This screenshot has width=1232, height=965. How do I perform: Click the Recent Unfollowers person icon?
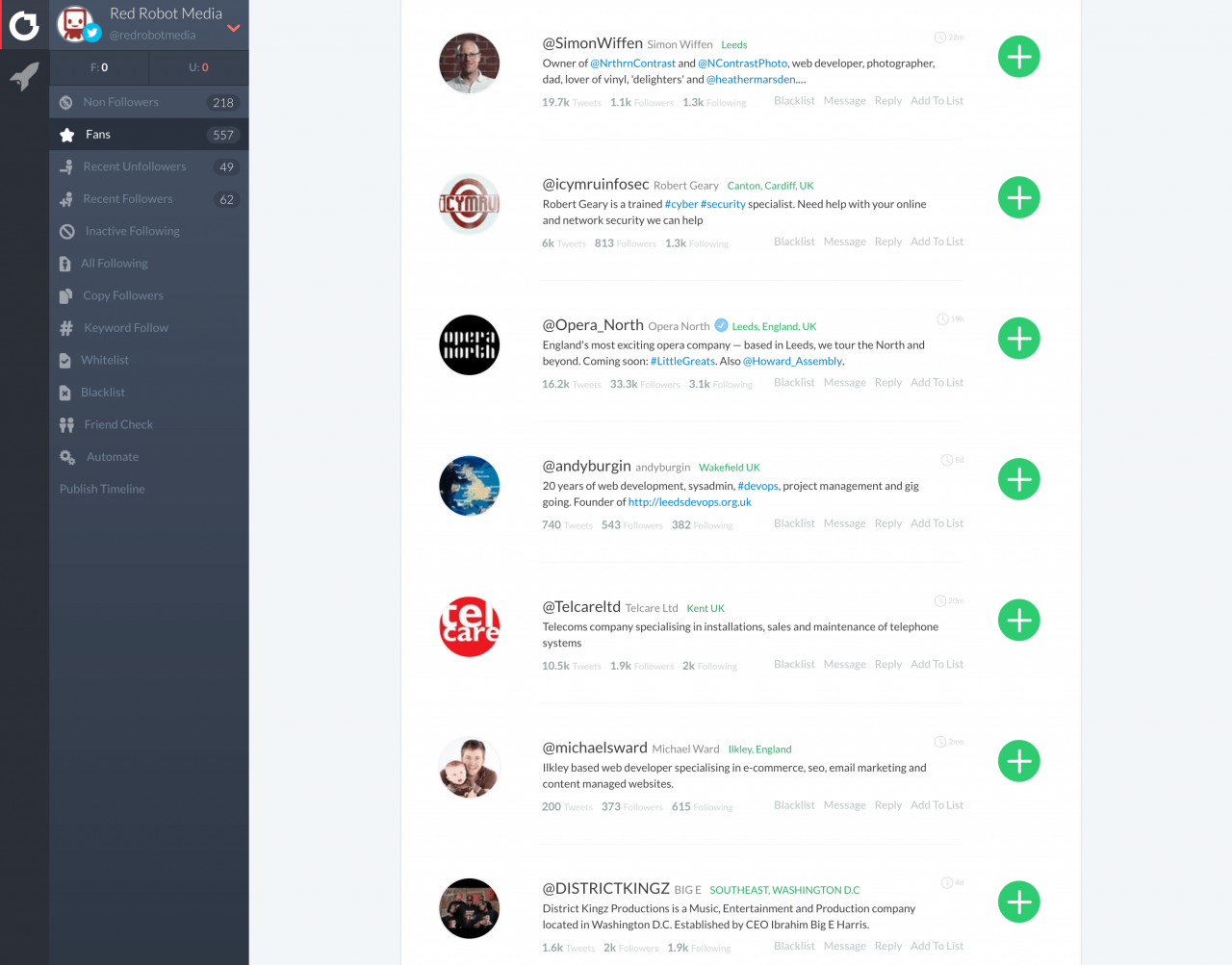[66, 167]
